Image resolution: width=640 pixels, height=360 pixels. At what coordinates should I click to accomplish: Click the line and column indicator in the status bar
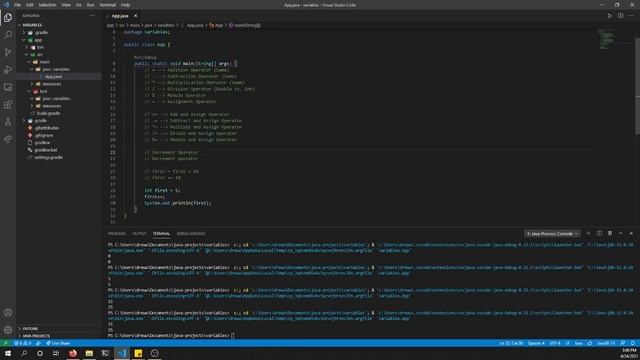[511, 343]
